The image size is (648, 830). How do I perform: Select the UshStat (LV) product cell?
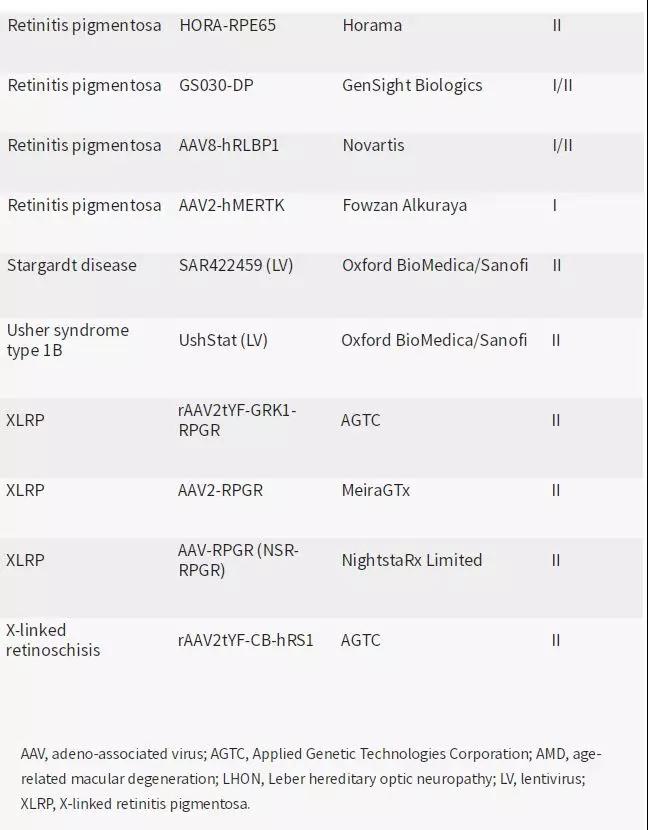click(223, 340)
